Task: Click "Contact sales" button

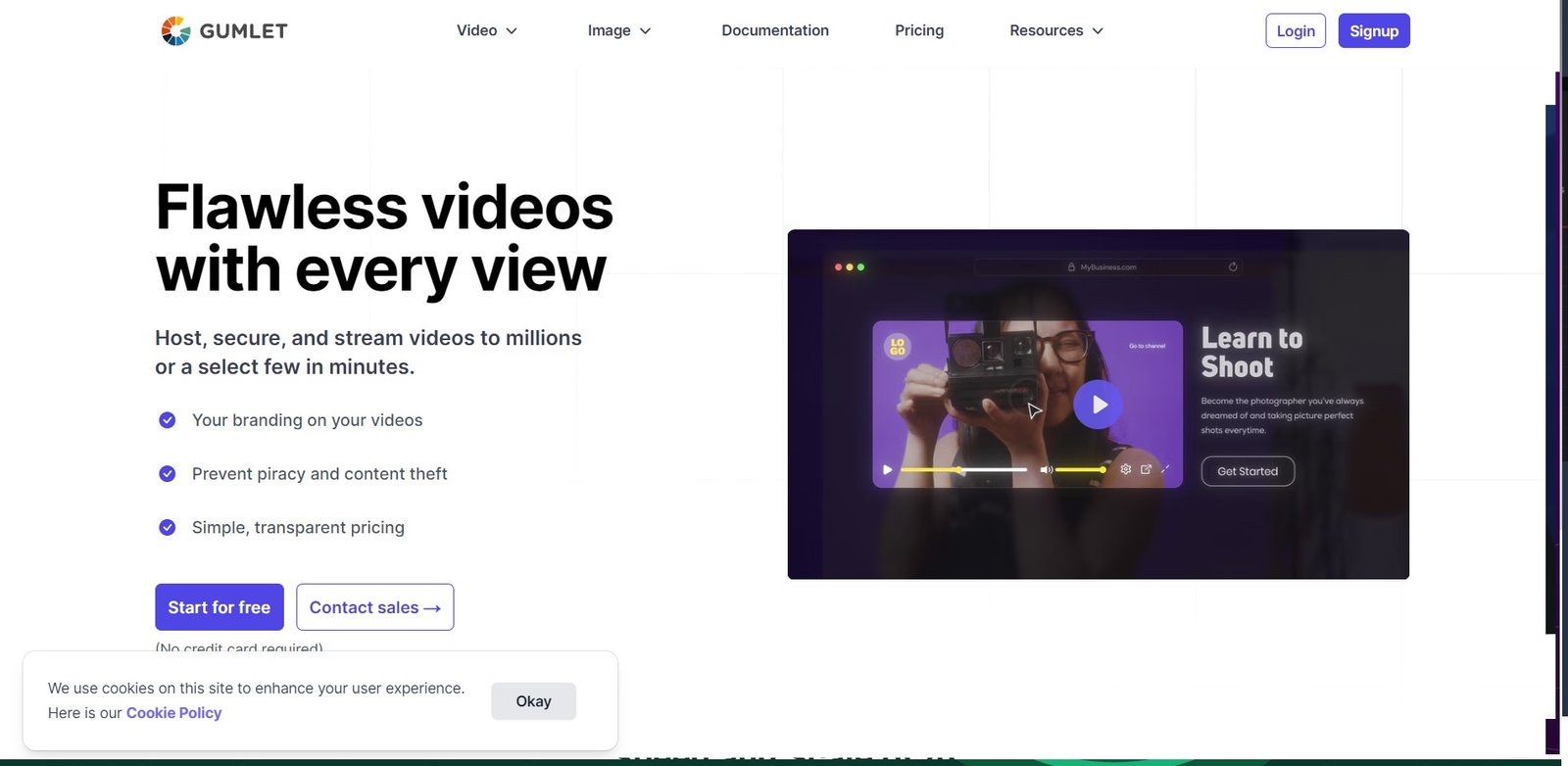Action: tap(375, 607)
